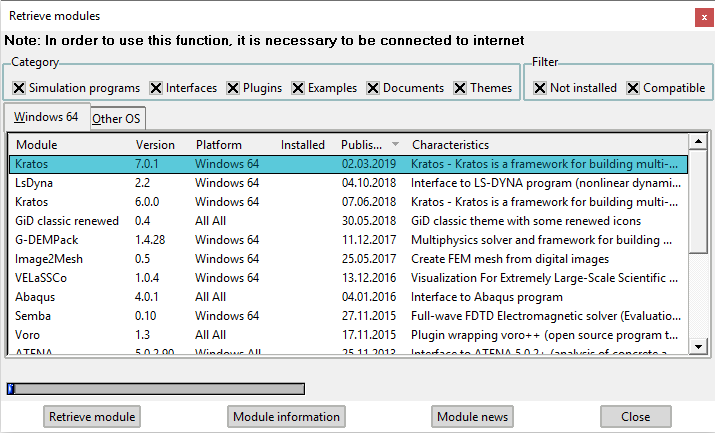Uncheck the Examples category
Image resolution: width=715 pixels, height=433 pixels.
pyautogui.click(x=298, y=88)
